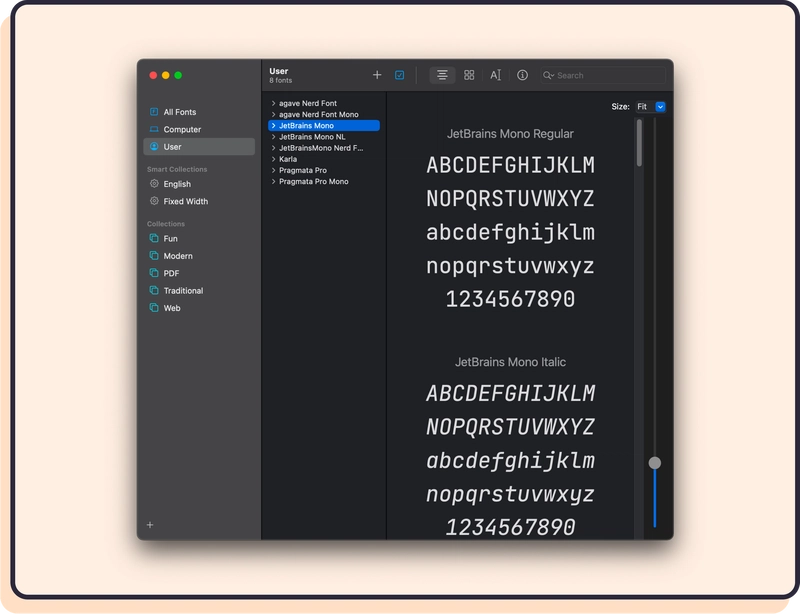Open the Fixed Width smart collection

click(x=199, y=201)
